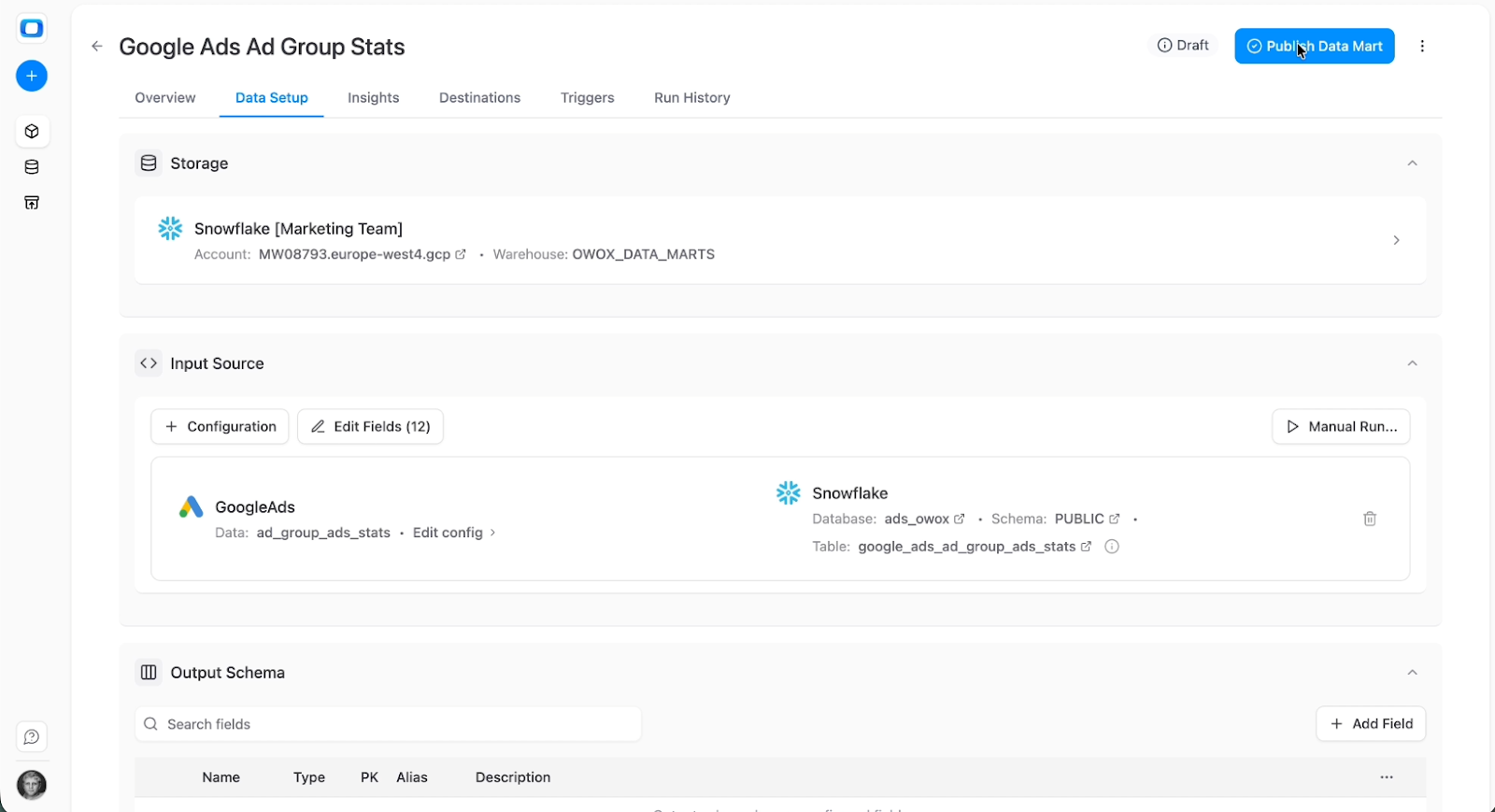1495x812 pixels.
Task: Open the three-dot menu beside Publish
Action: click(1422, 46)
